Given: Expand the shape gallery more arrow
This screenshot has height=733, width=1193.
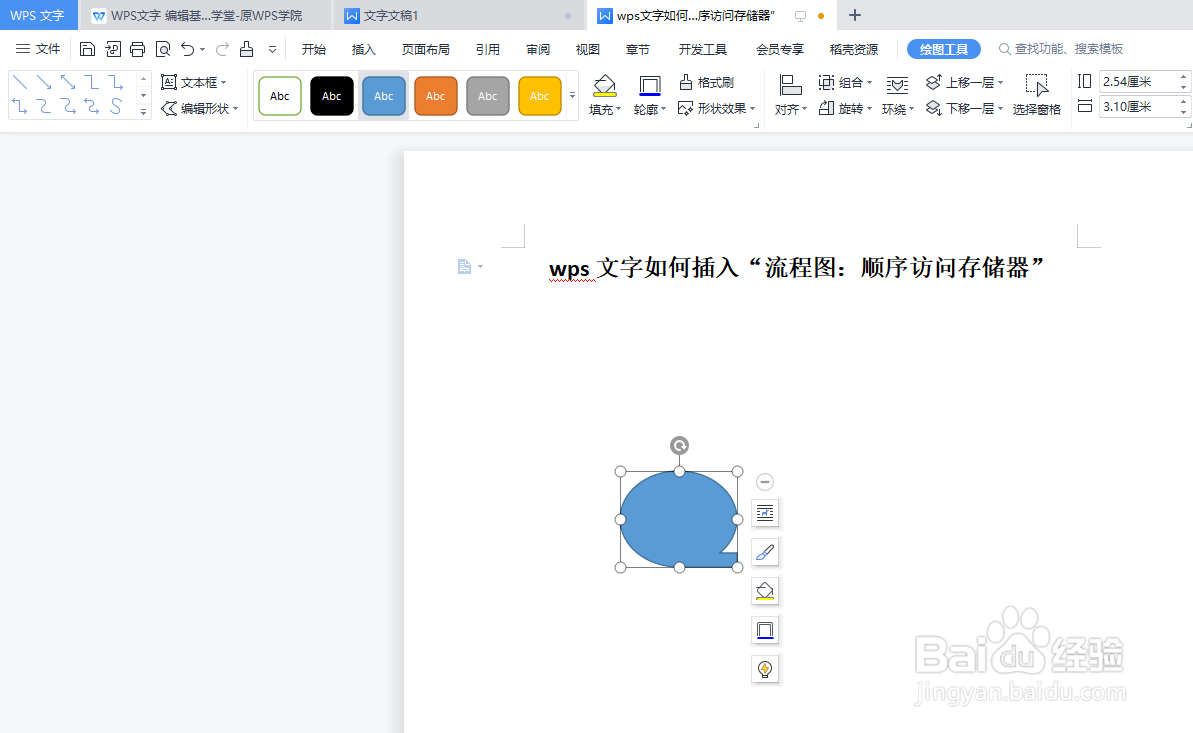Looking at the screenshot, I should pos(143,112).
